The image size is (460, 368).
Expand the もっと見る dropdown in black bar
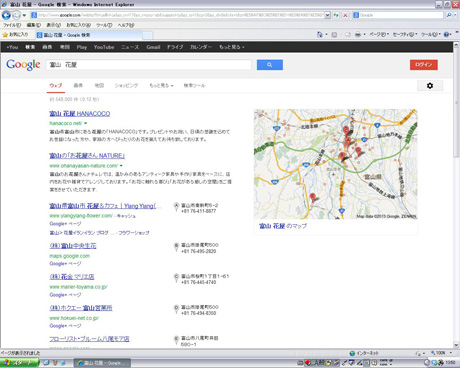click(x=231, y=47)
